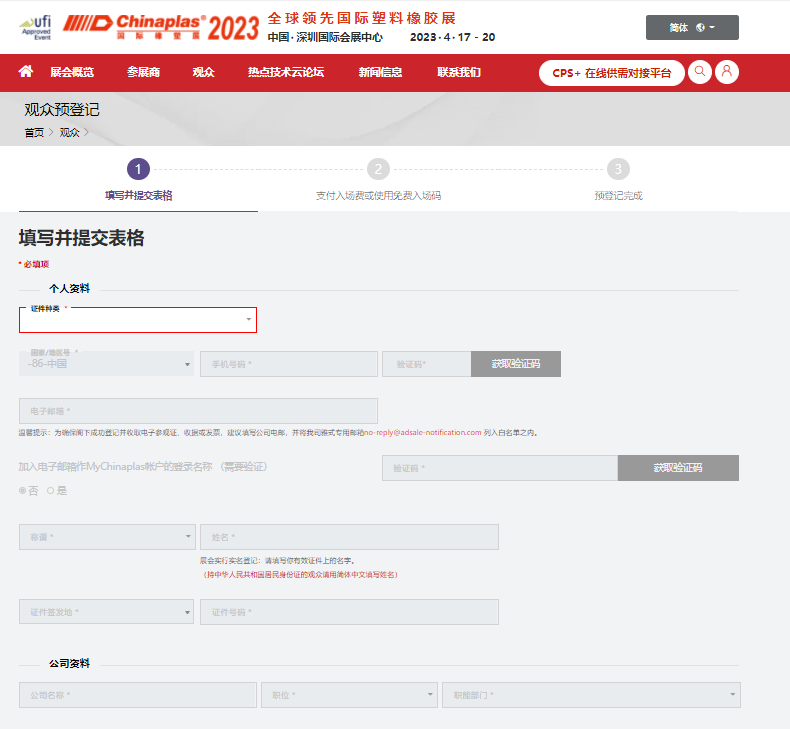This screenshot has width=790, height=729.
Task: Select the 是 radio button
Action: point(51,490)
